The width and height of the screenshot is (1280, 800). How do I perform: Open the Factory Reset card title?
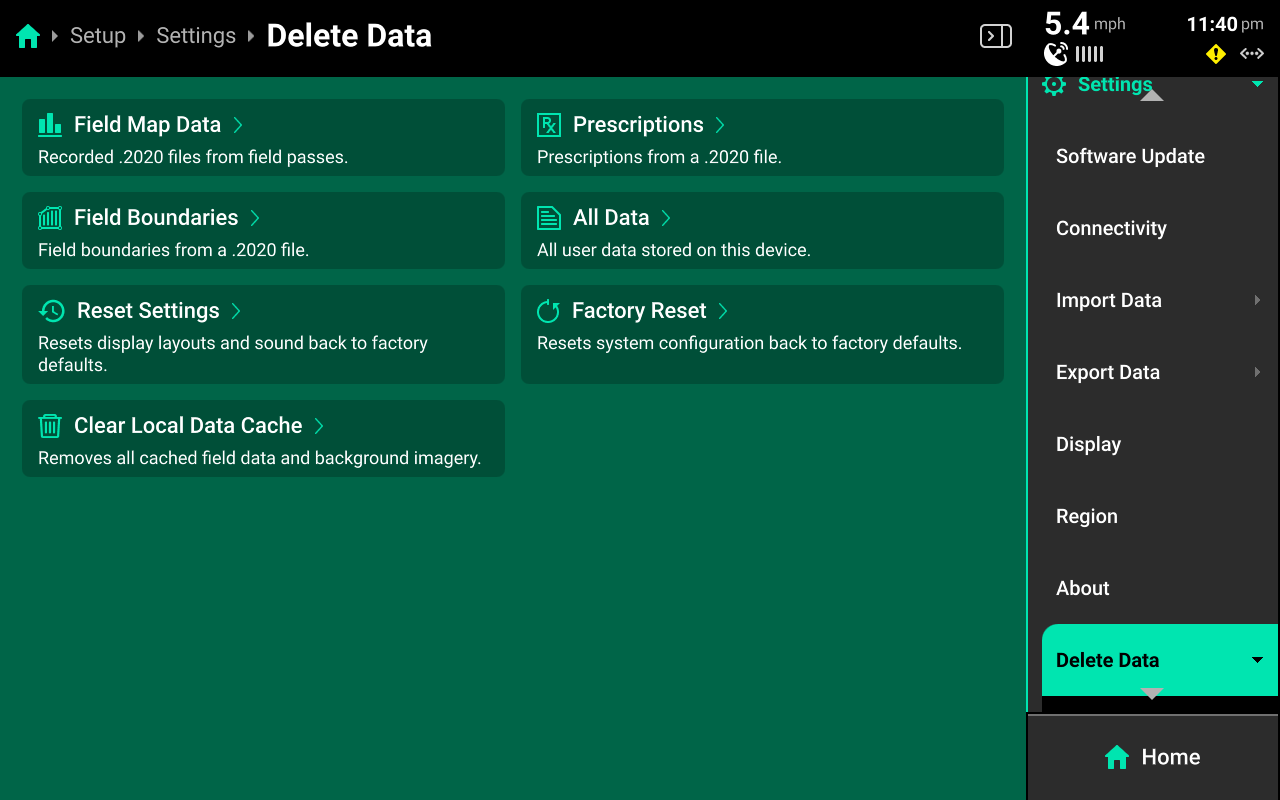pyautogui.click(x=639, y=311)
